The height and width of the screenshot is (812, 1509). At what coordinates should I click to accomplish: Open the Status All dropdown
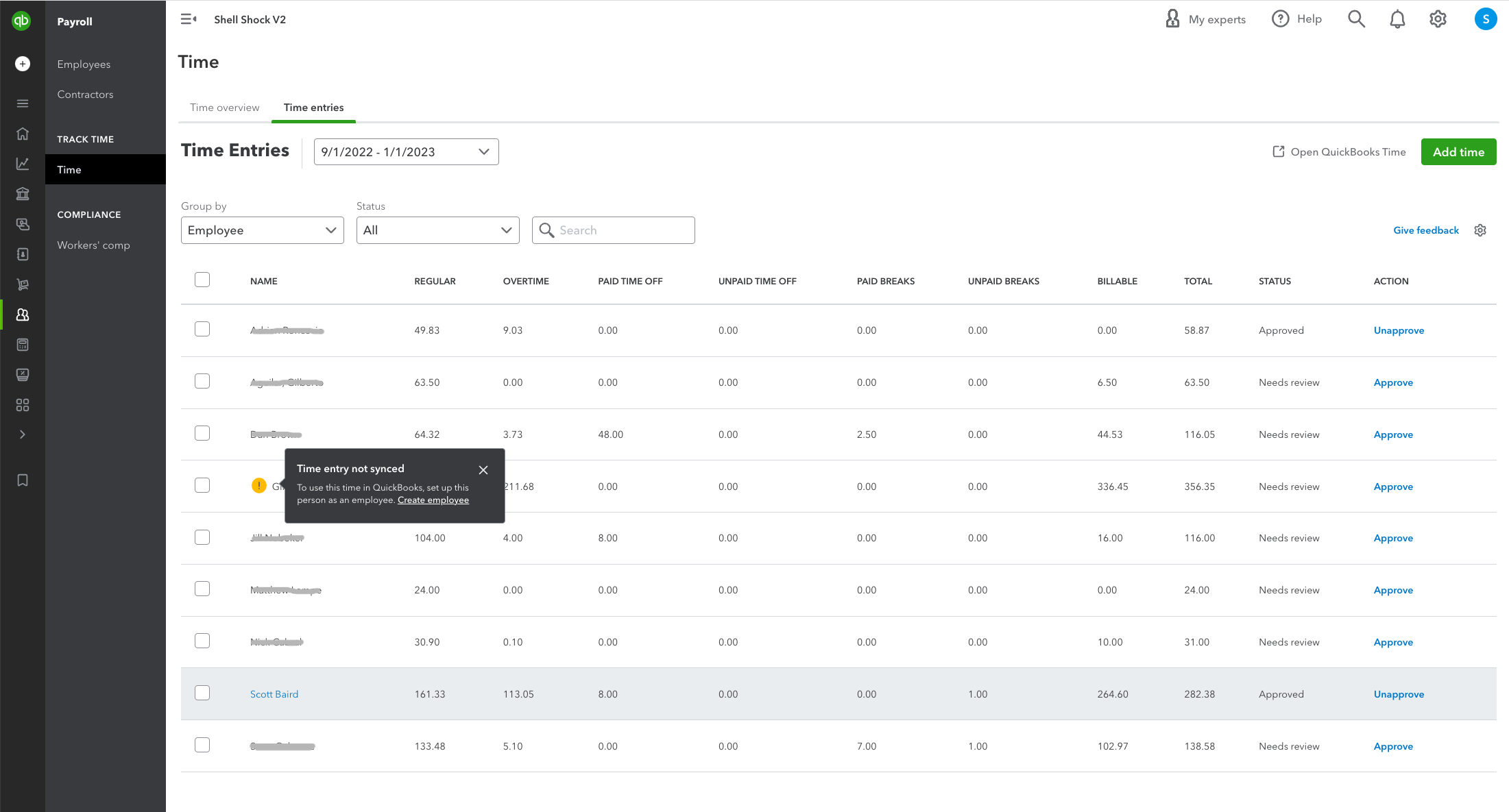point(437,230)
